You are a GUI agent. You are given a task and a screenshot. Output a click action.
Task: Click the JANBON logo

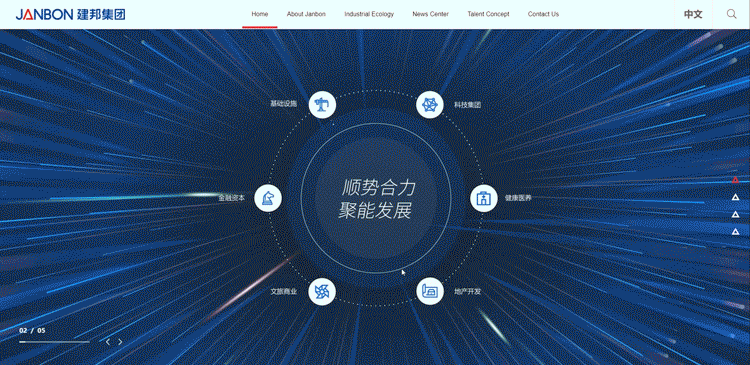(x=70, y=14)
